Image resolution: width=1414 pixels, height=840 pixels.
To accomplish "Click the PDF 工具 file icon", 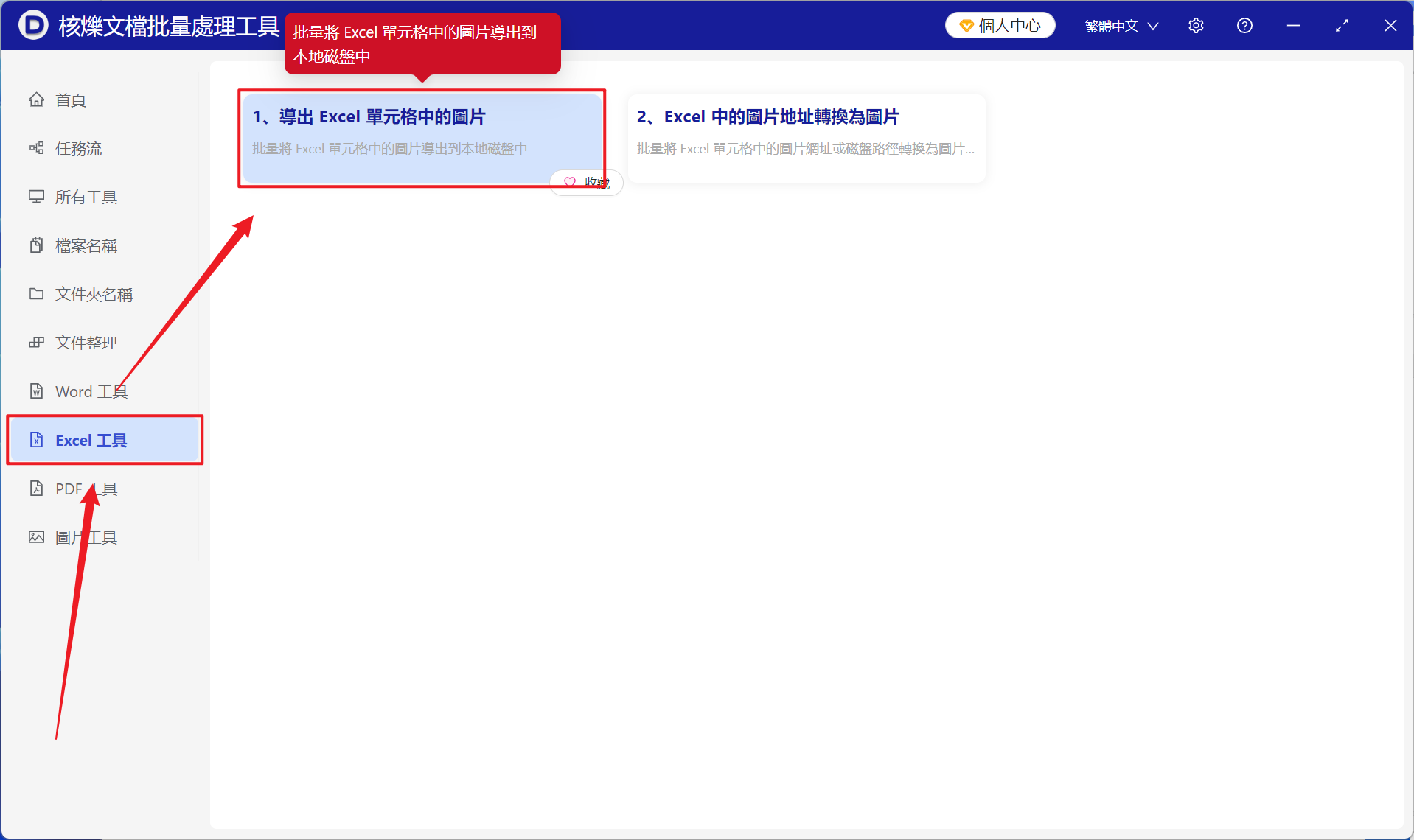I will [36, 489].
